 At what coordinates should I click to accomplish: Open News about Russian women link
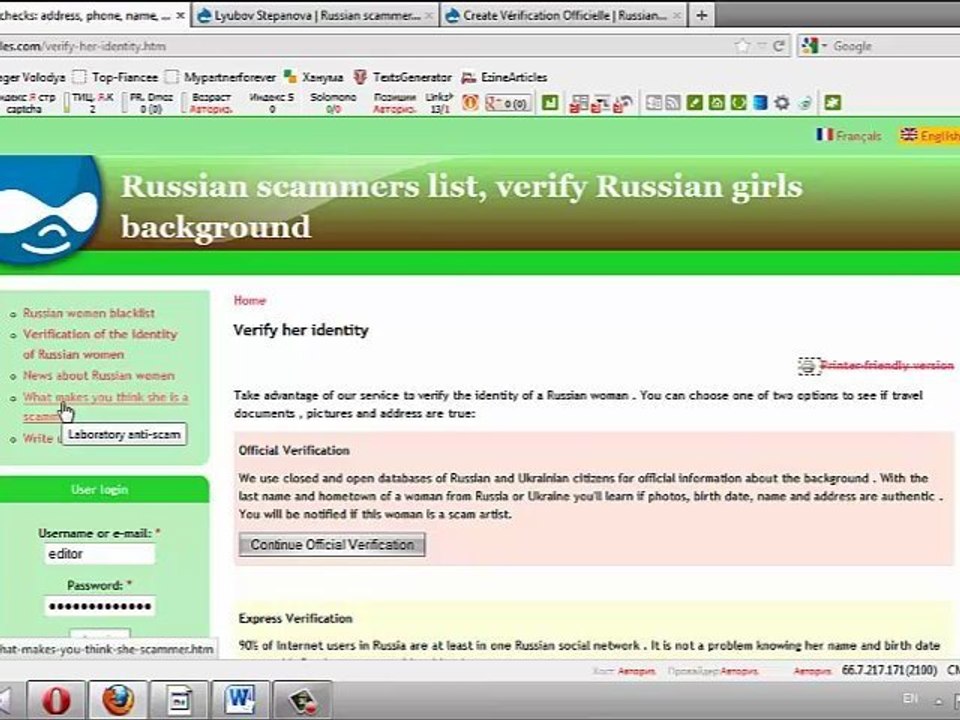tap(99, 375)
